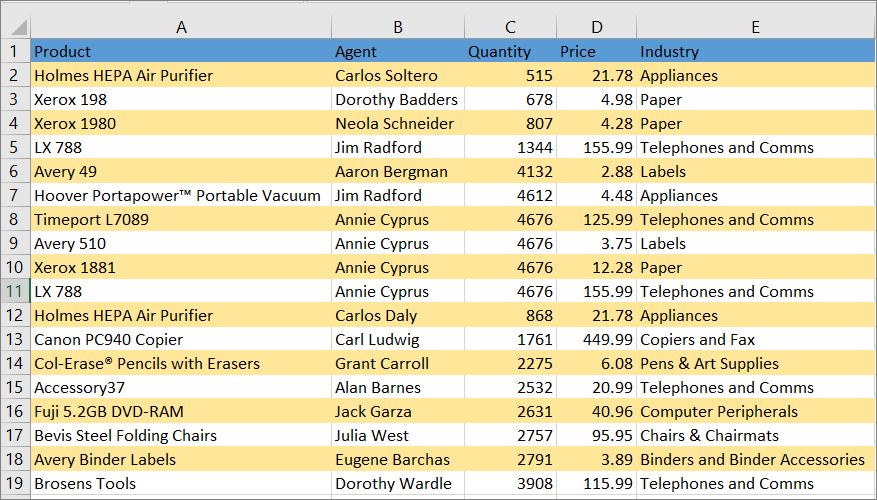Select Canon PC940 Copier cell
Image resolution: width=877 pixels, height=500 pixels.
tap(181, 339)
